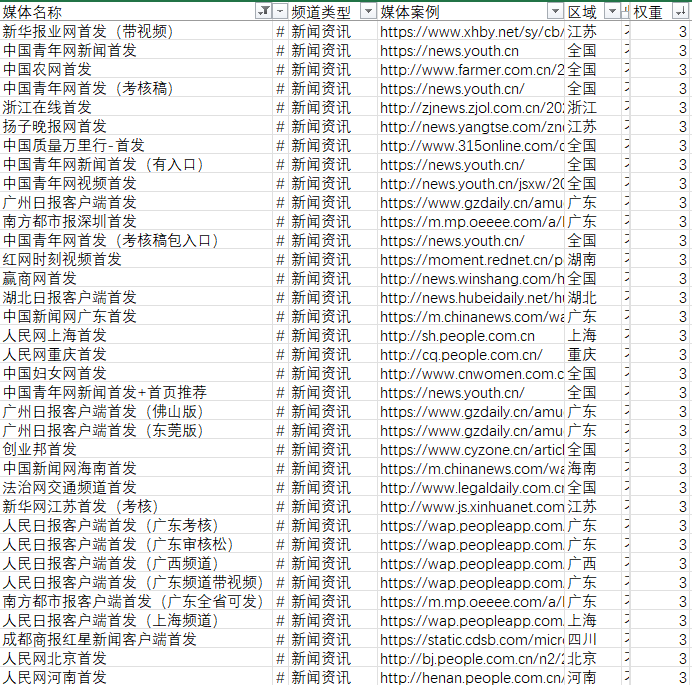
Task: Open the 频道类型 column filter dropdown
Action: coord(367,11)
